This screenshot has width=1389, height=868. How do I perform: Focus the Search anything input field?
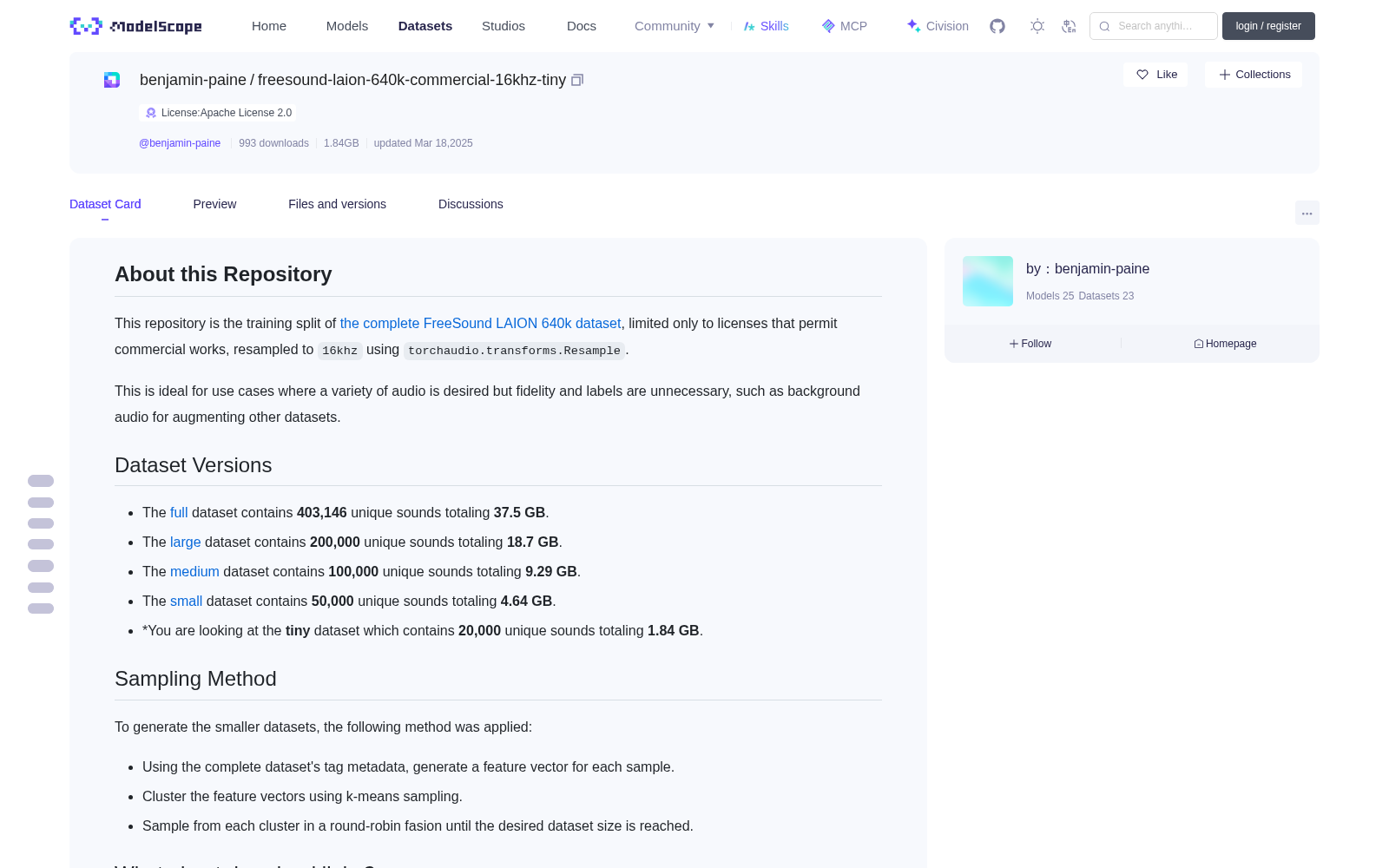point(1154,26)
